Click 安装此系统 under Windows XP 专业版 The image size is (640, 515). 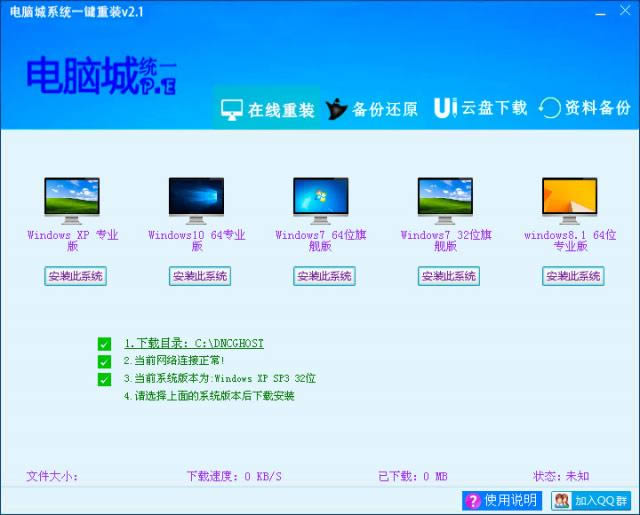click(76, 276)
